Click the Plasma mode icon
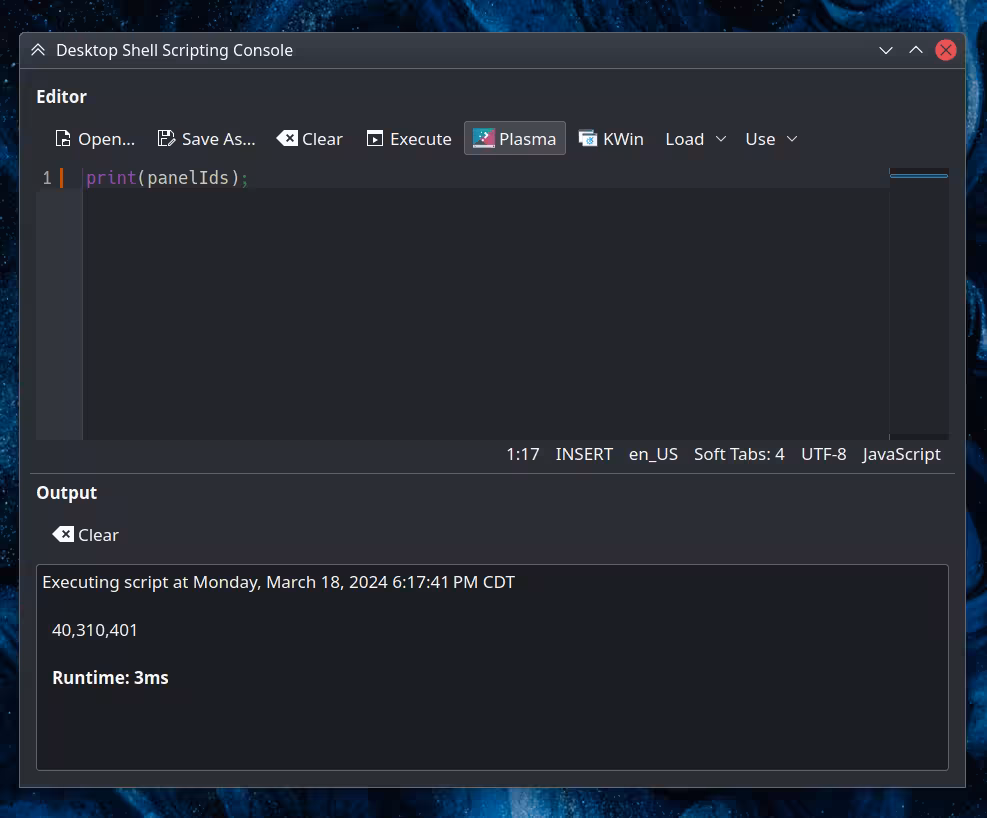Screen dimensions: 987x818 [484, 138]
